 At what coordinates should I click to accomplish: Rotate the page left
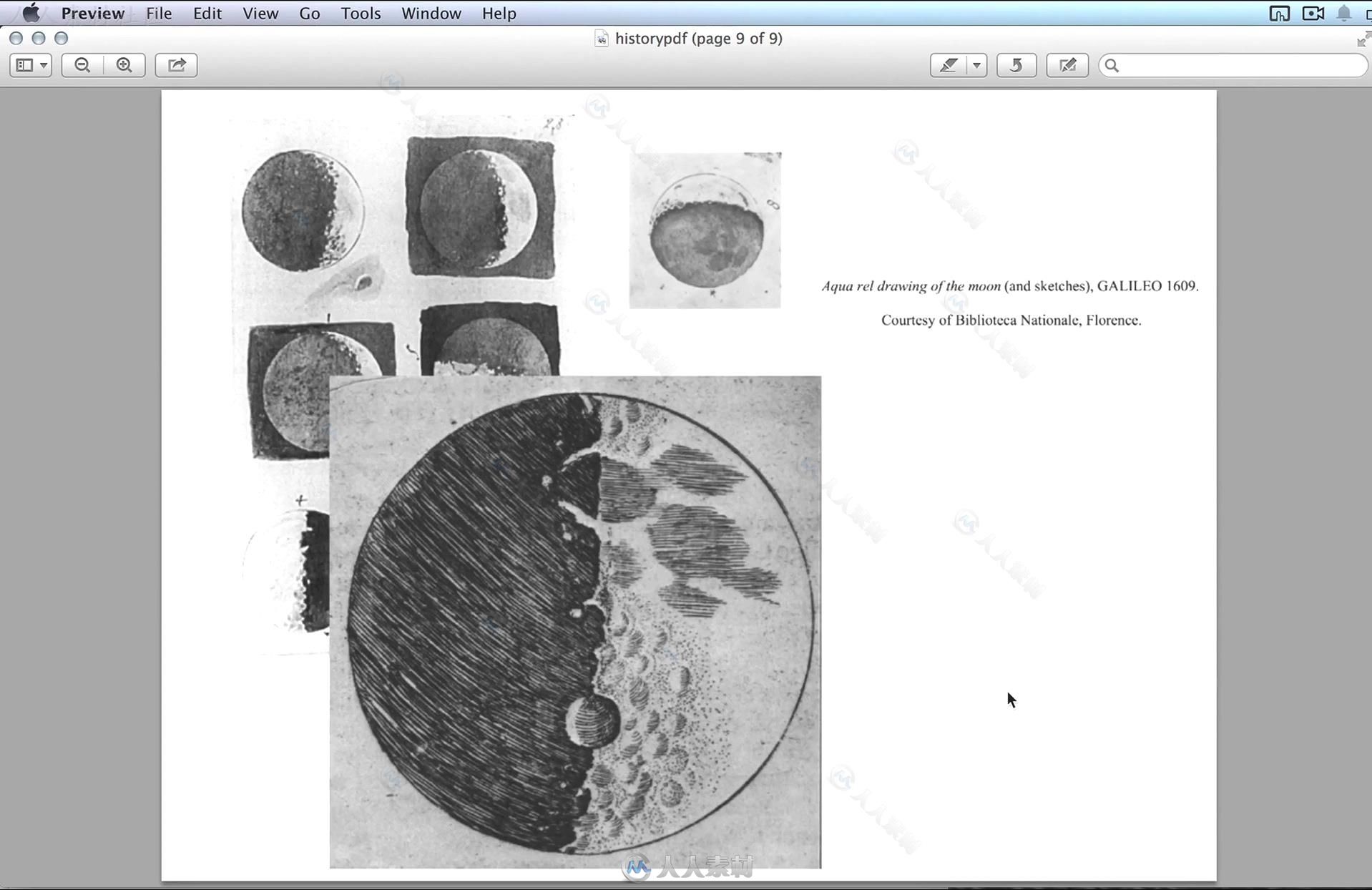(x=1016, y=65)
